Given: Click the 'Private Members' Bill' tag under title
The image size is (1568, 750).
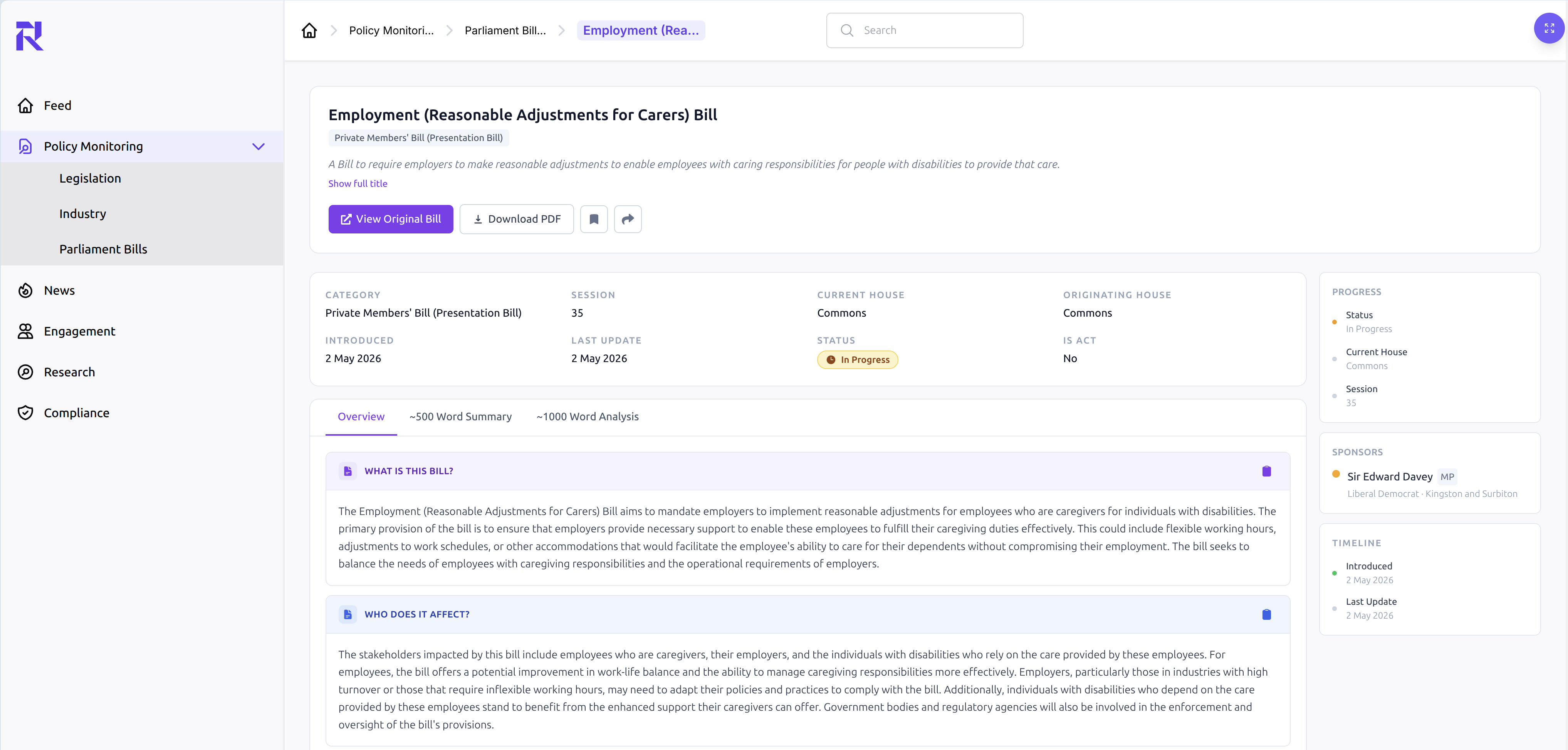Looking at the screenshot, I should coord(419,138).
